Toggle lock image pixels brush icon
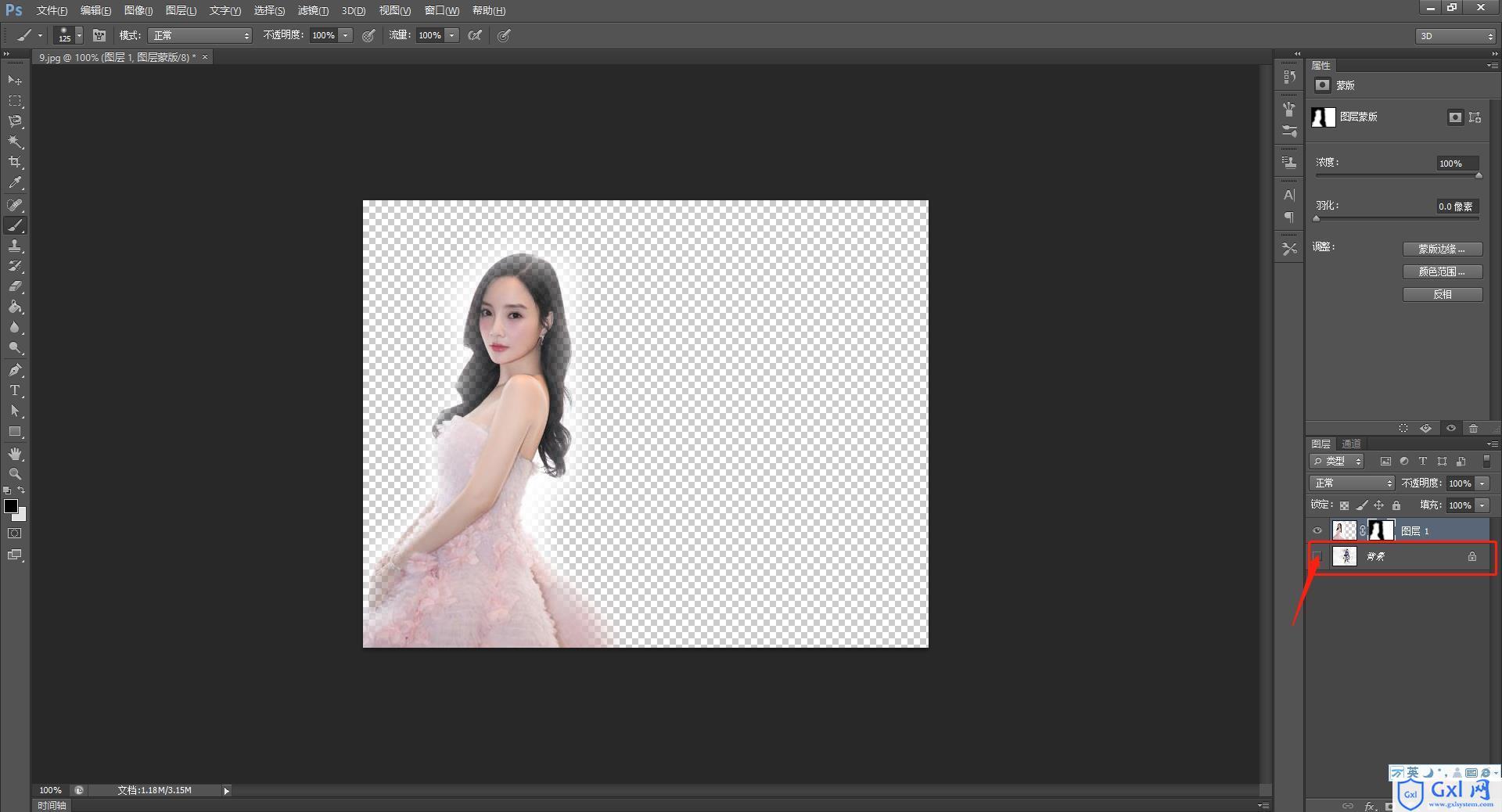The width and height of the screenshot is (1502, 812). pyautogui.click(x=1362, y=505)
